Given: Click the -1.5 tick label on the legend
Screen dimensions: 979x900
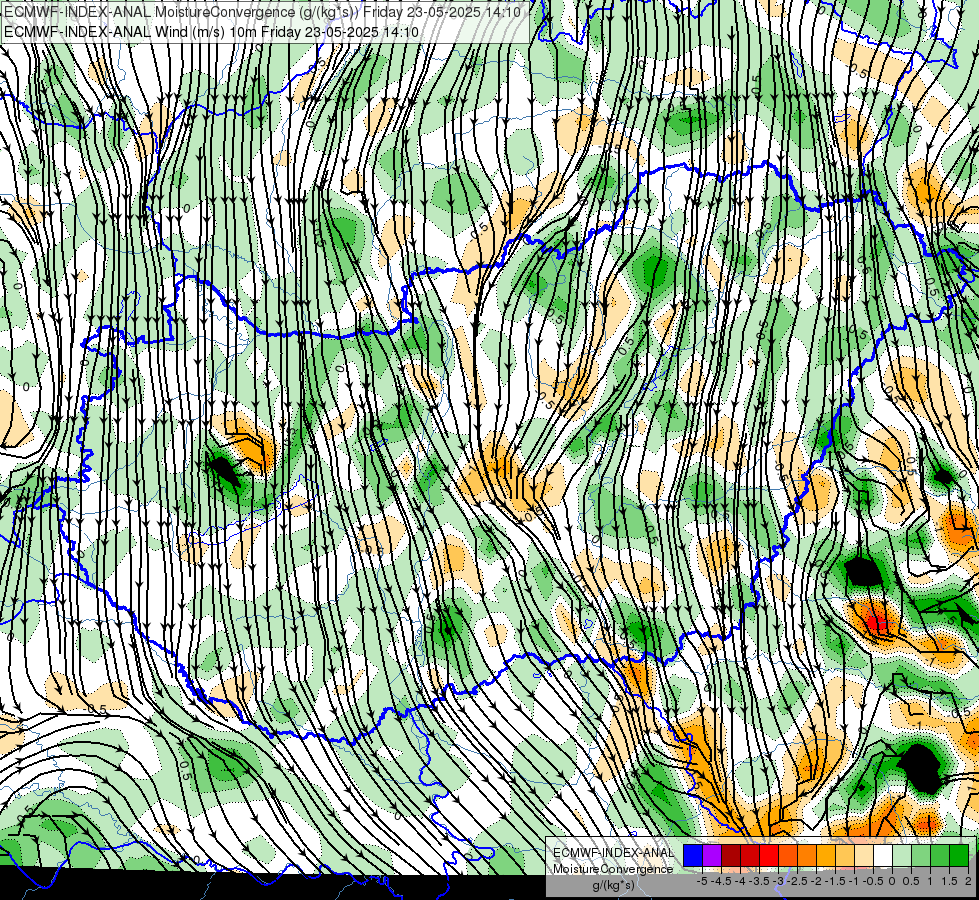Looking at the screenshot, I should click(835, 881).
